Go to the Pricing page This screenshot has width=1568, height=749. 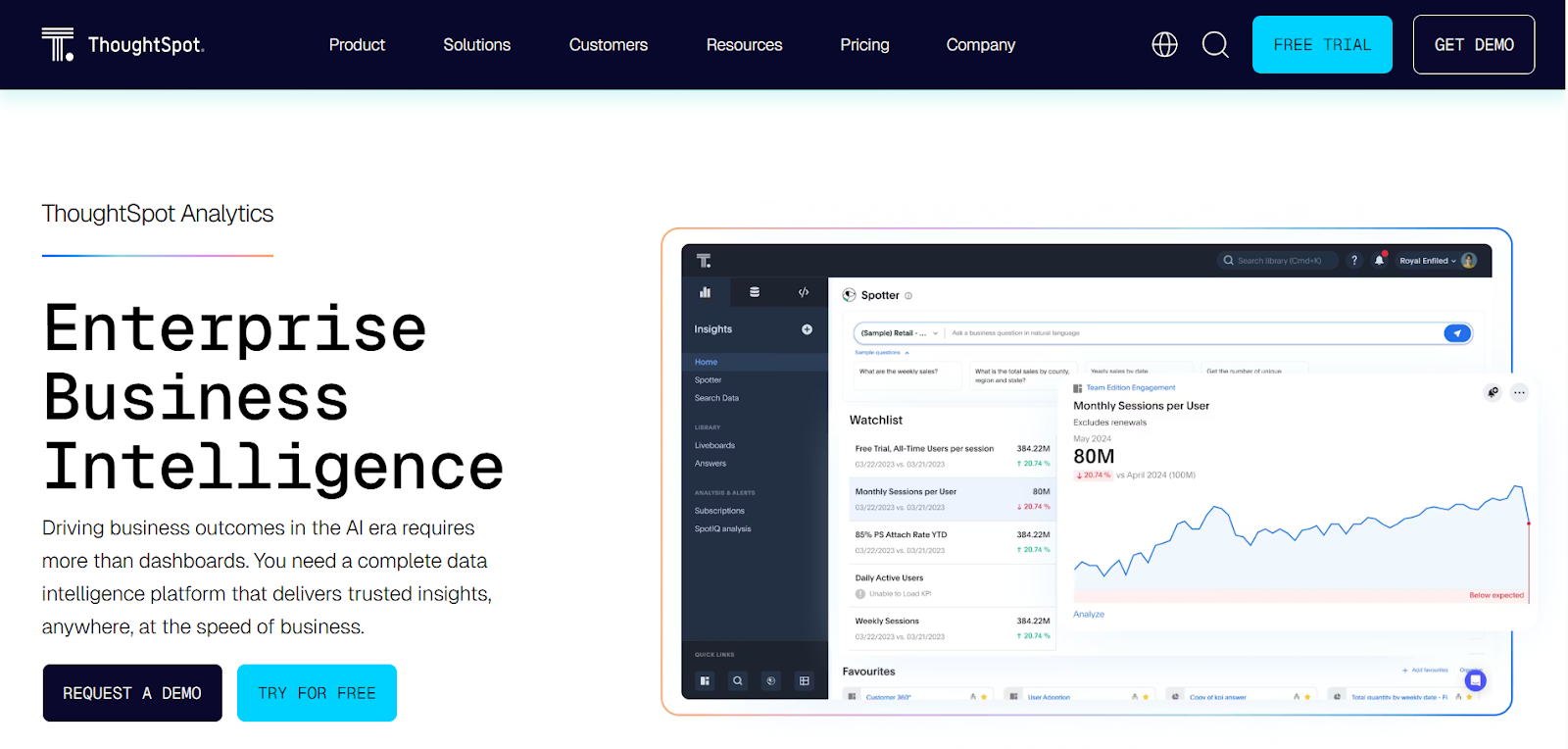pos(864,45)
